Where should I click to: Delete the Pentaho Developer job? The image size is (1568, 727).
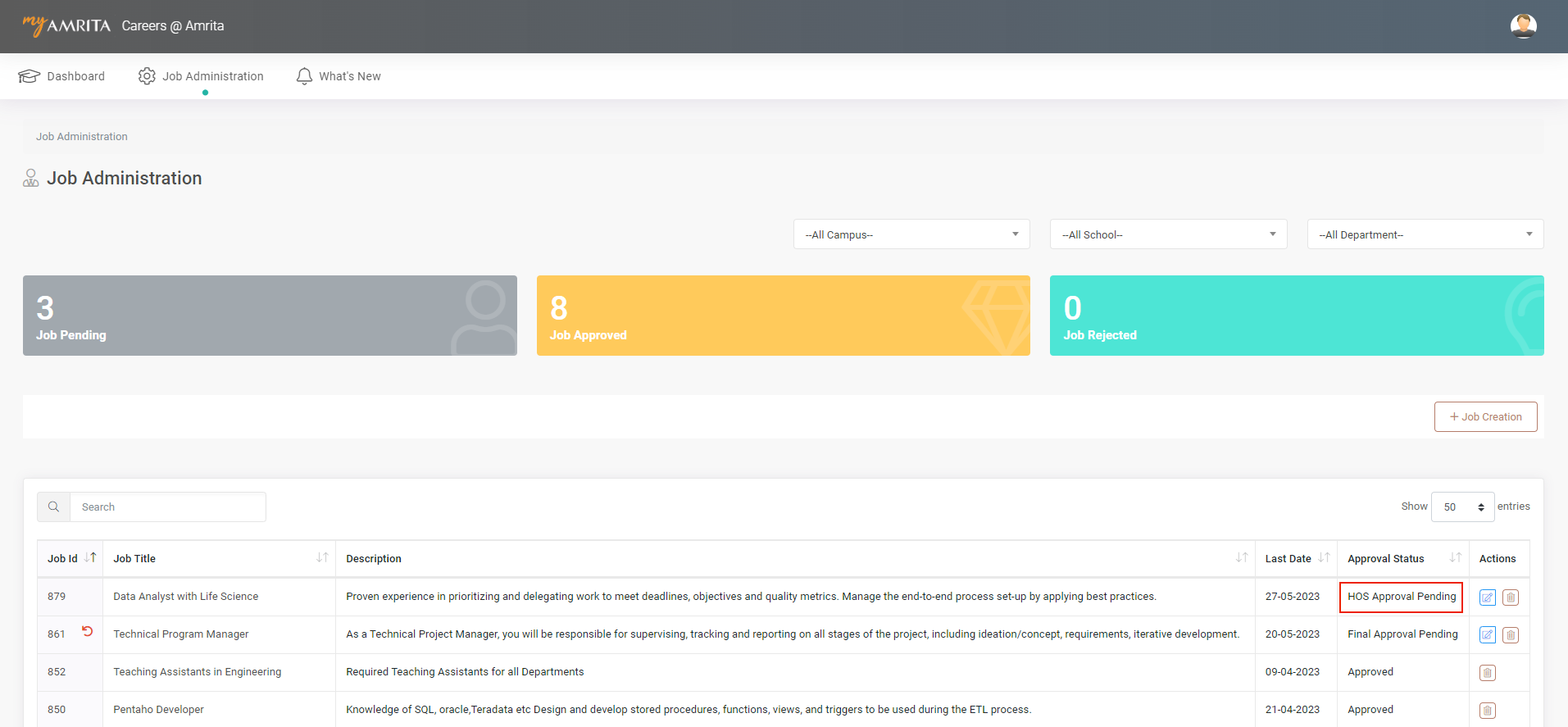pyautogui.click(x=1487, y=711)
